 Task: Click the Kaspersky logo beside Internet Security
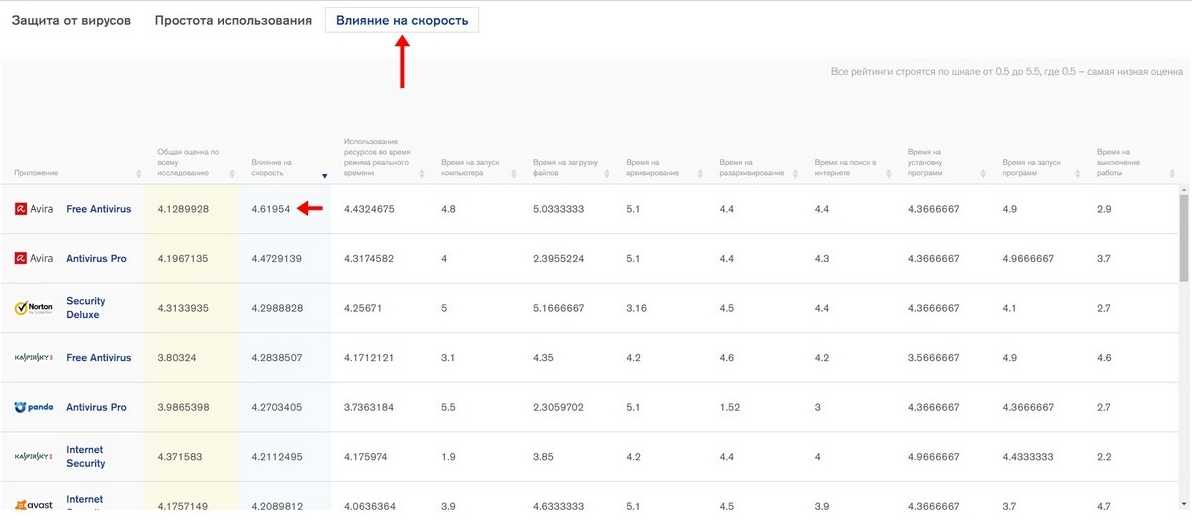(34, 457)
